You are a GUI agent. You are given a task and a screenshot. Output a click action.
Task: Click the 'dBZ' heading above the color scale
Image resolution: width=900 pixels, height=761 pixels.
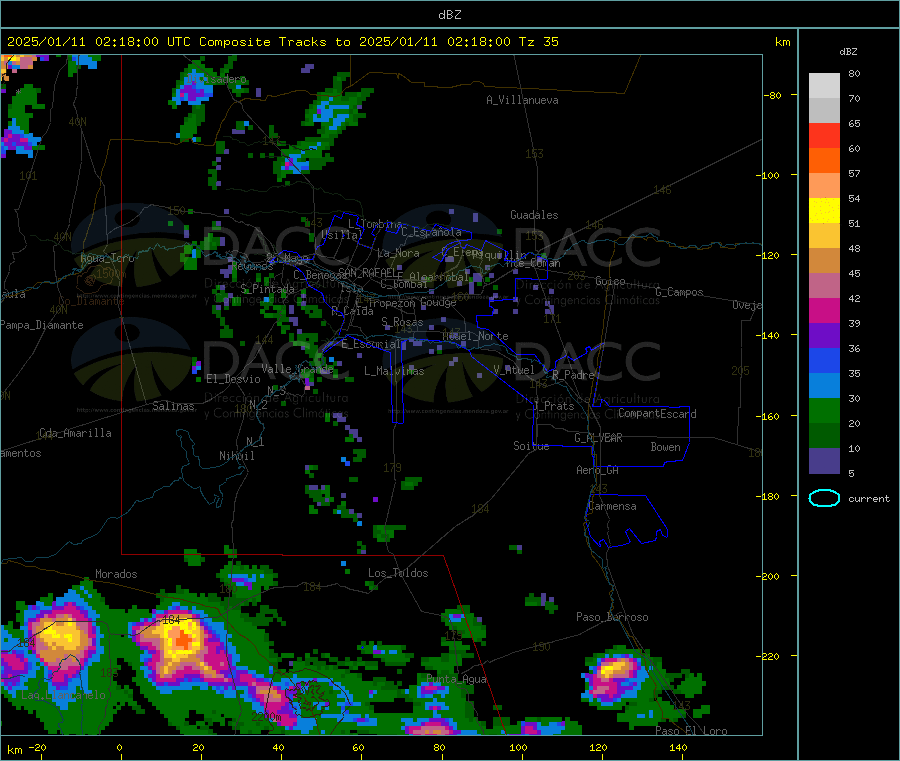[848, 52]
